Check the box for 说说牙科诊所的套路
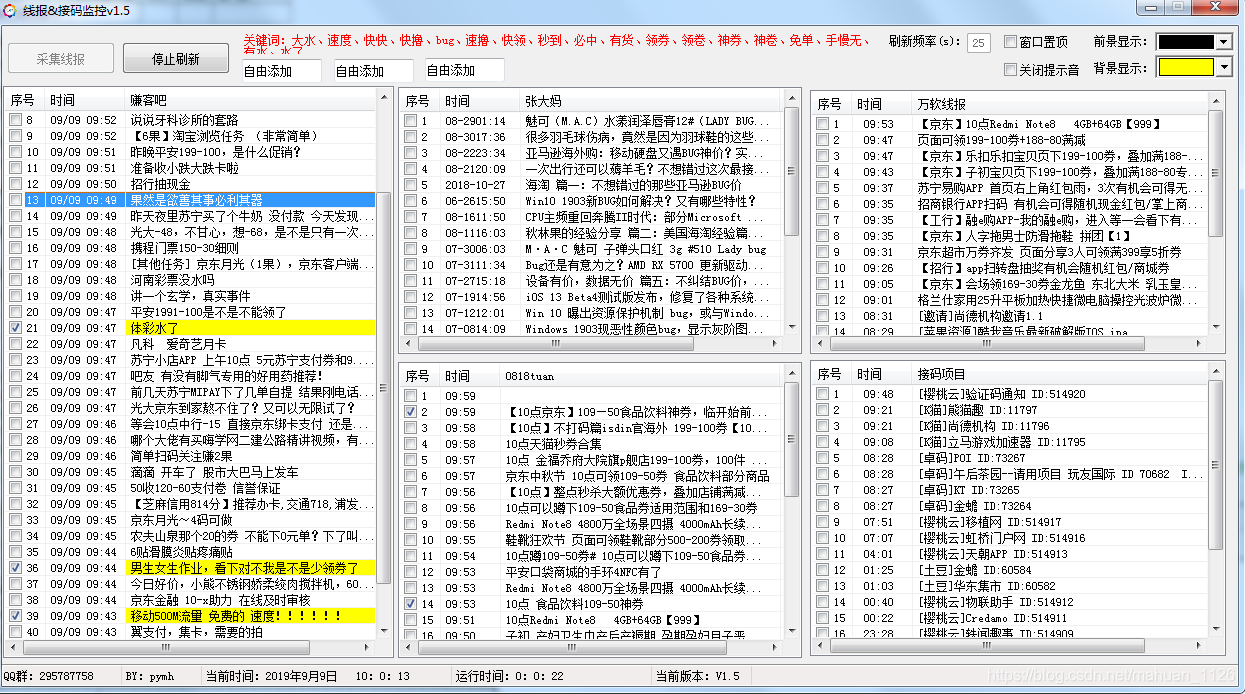The width and height of the screenshot is (1245, 694). point(15,120)
